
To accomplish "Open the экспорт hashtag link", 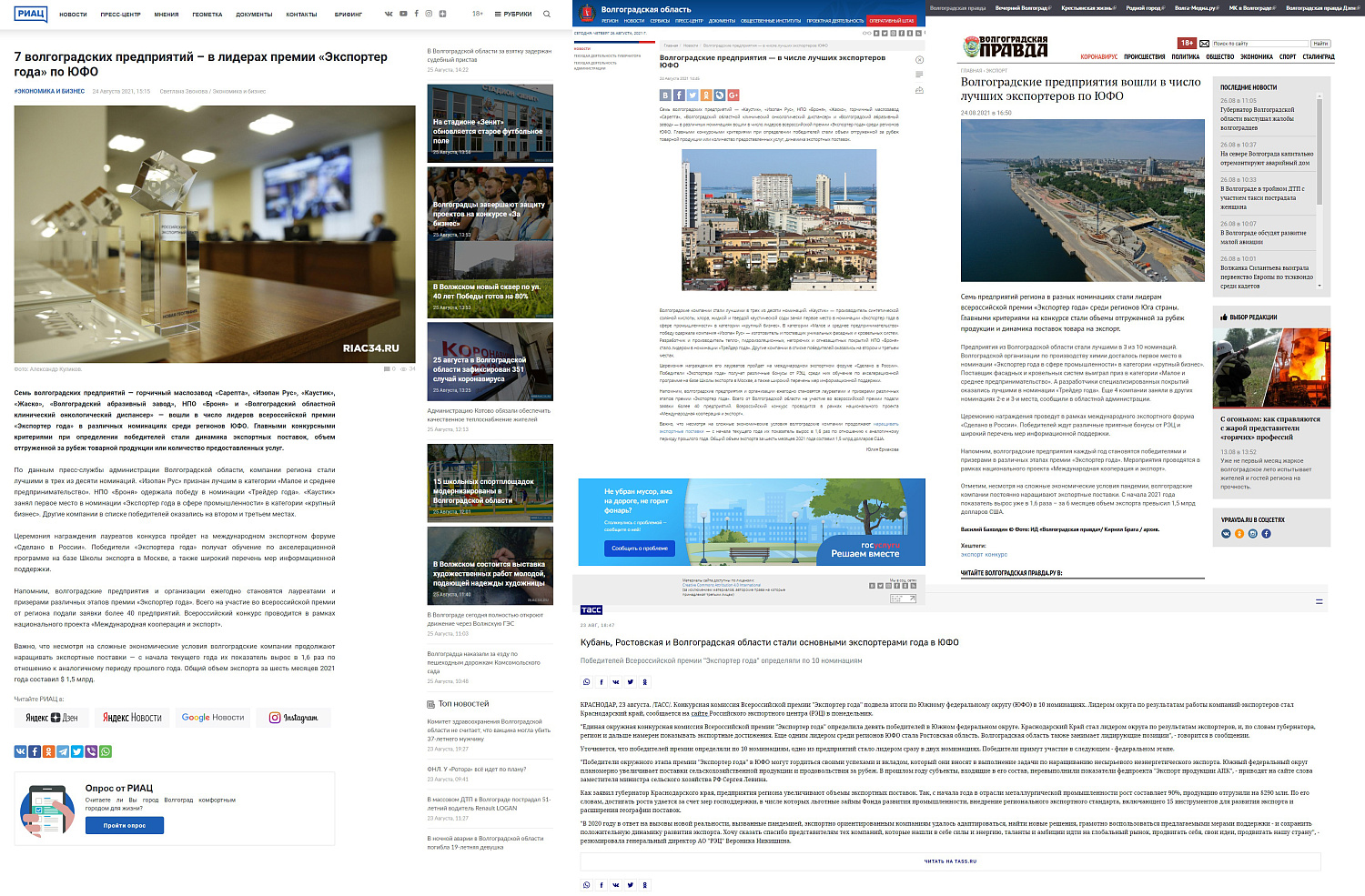I will tap(972, 554).
